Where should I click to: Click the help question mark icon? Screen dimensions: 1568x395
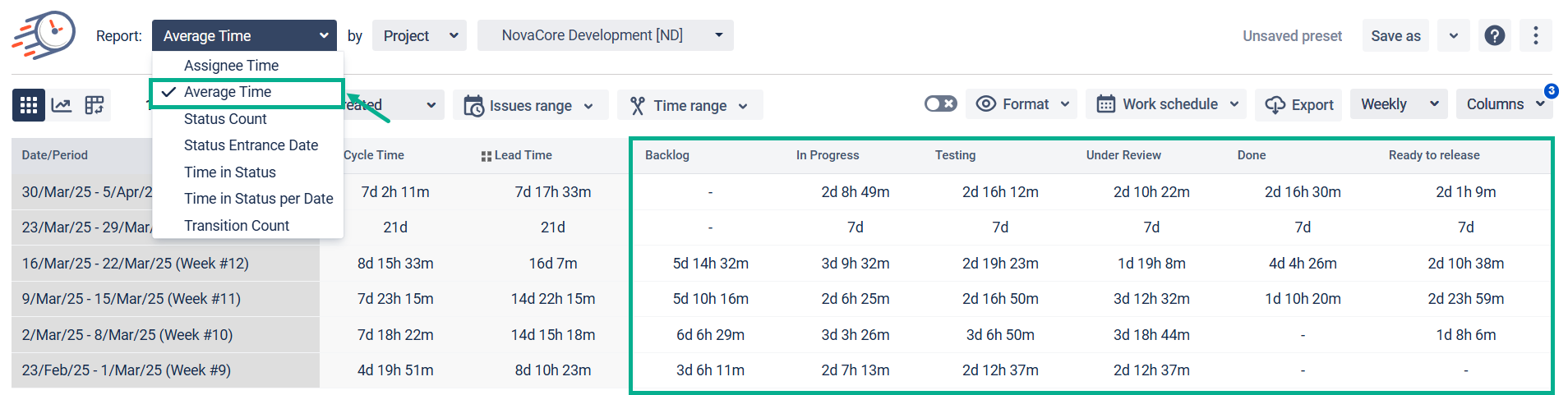click(1495, 35)
